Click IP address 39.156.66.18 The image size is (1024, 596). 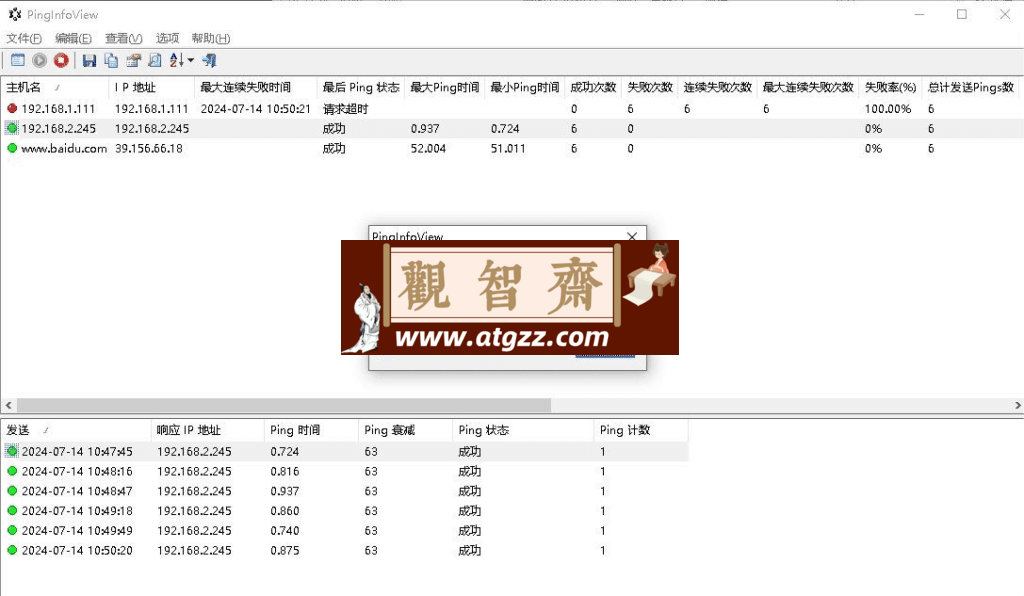pos(149,148)
